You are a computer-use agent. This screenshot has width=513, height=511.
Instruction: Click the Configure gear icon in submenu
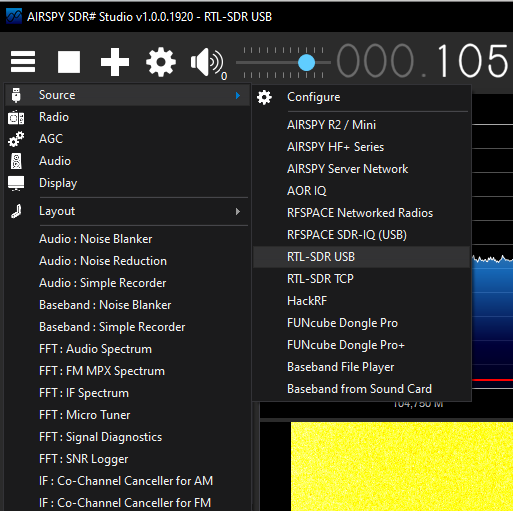pos(264,97)
